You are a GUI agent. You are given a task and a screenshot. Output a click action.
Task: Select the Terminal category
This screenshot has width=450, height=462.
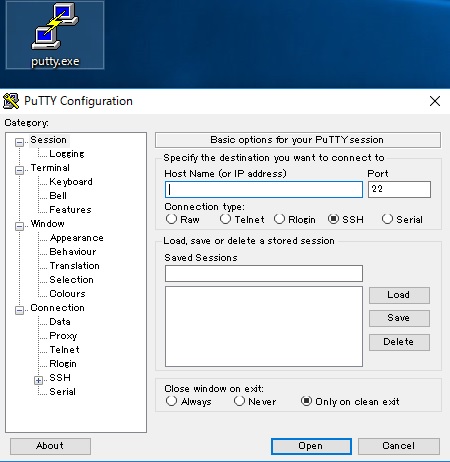point(50,168)
